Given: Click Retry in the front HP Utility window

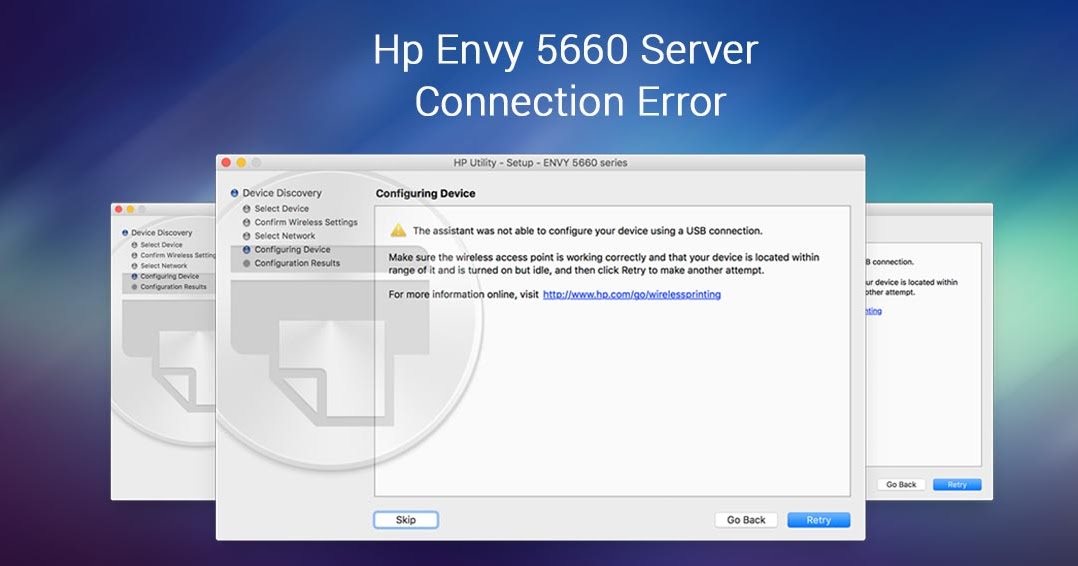Looking at the screenshot, I should pyautogui.click(x=818, y=520).
